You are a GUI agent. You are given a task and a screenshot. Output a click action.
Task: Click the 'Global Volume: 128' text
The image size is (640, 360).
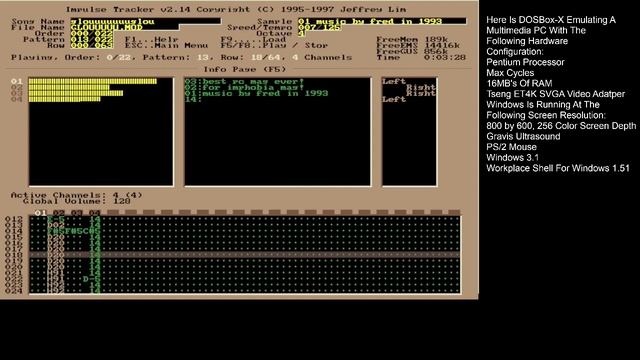[x=77, y=201]
